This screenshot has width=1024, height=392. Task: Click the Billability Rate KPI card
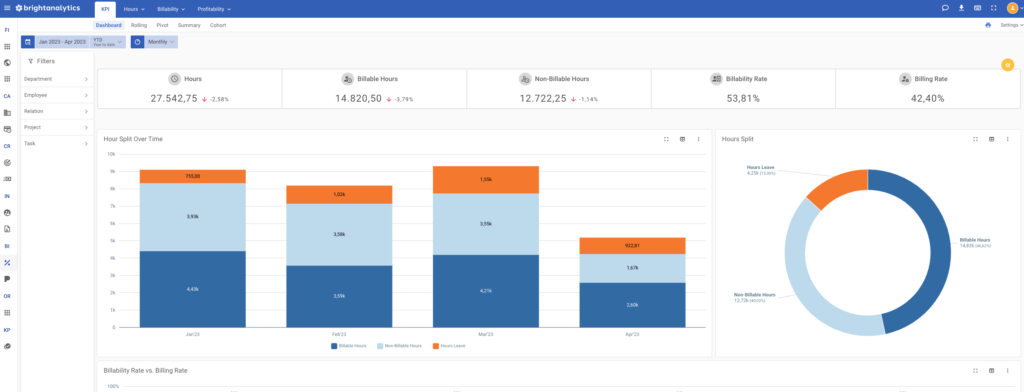(x=743, y=89)
